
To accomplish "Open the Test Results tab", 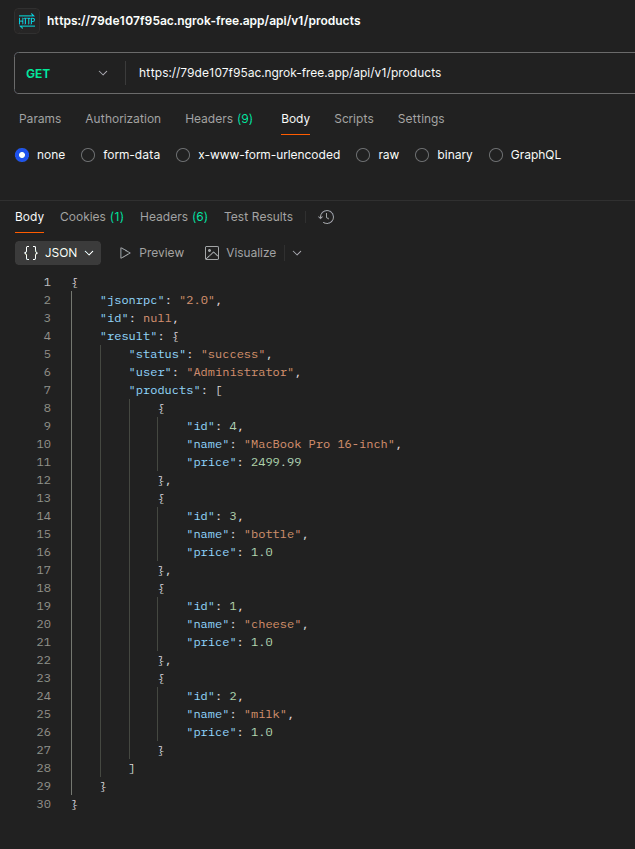I will 258,217.
